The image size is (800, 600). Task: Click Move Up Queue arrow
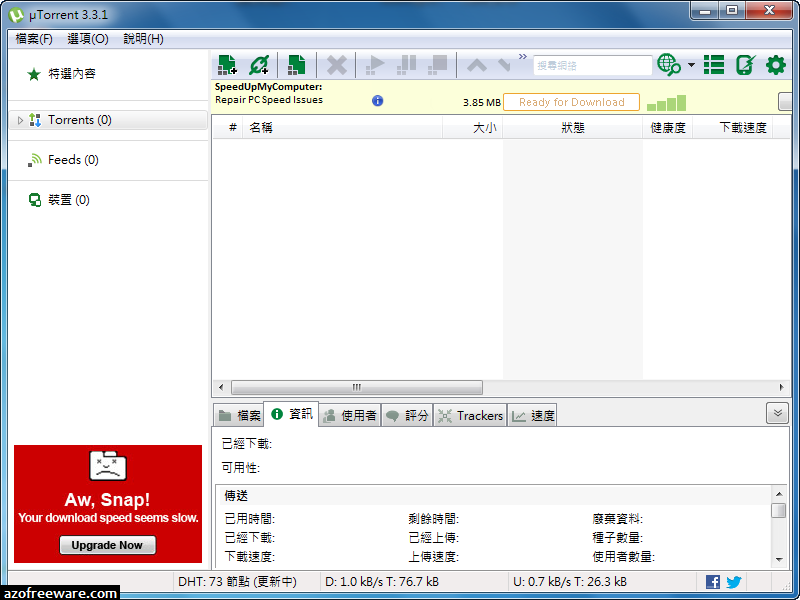coord(477,65)
